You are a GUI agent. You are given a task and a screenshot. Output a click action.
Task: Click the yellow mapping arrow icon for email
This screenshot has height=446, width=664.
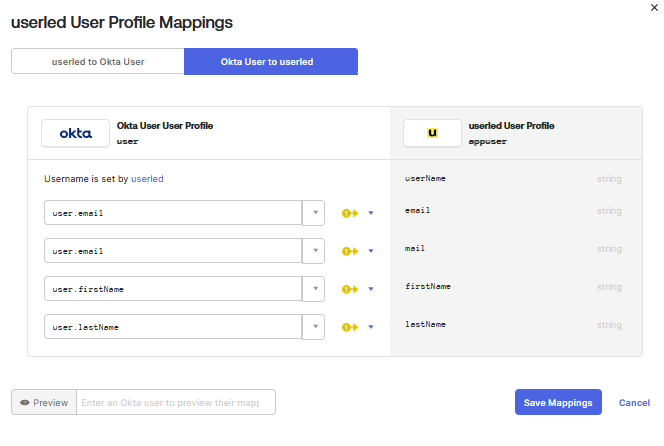350,213
